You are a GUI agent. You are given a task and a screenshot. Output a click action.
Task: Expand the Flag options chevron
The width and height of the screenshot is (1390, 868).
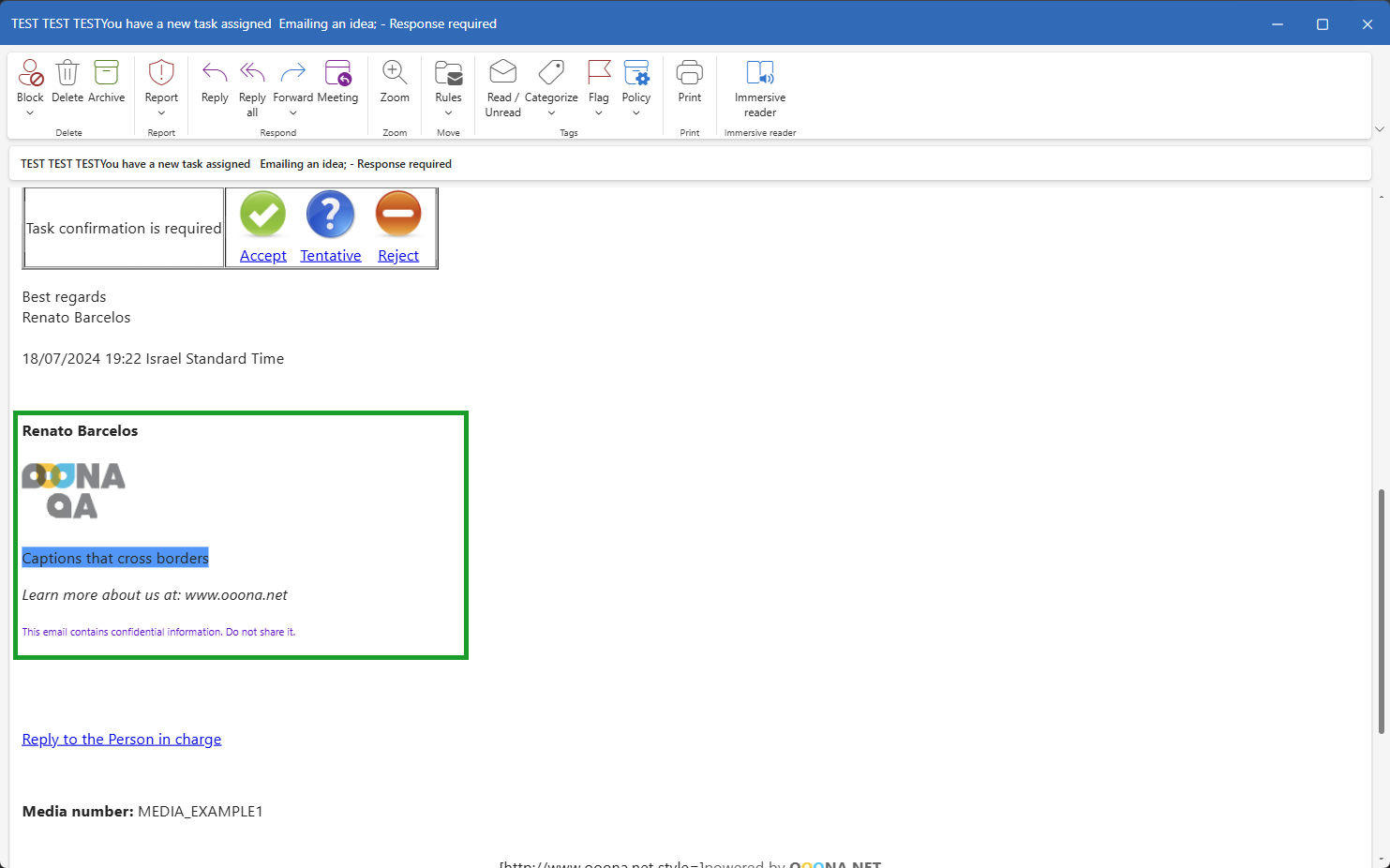click(599, 113)
